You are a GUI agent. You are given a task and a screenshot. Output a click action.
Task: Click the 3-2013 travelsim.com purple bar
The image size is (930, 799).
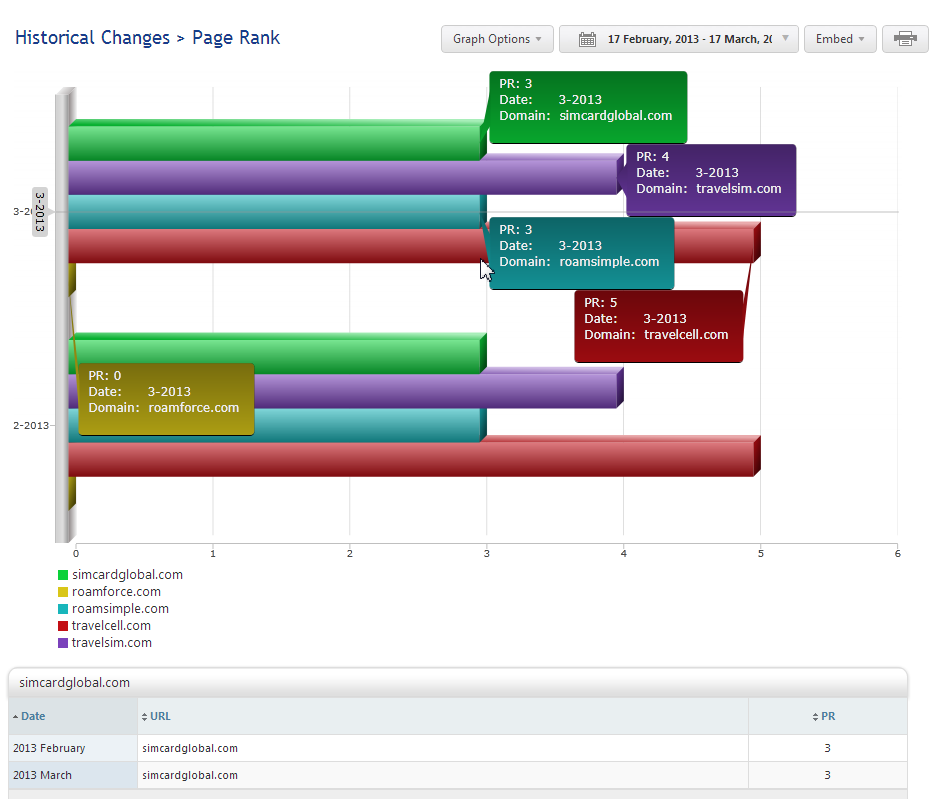click(340, 178)
